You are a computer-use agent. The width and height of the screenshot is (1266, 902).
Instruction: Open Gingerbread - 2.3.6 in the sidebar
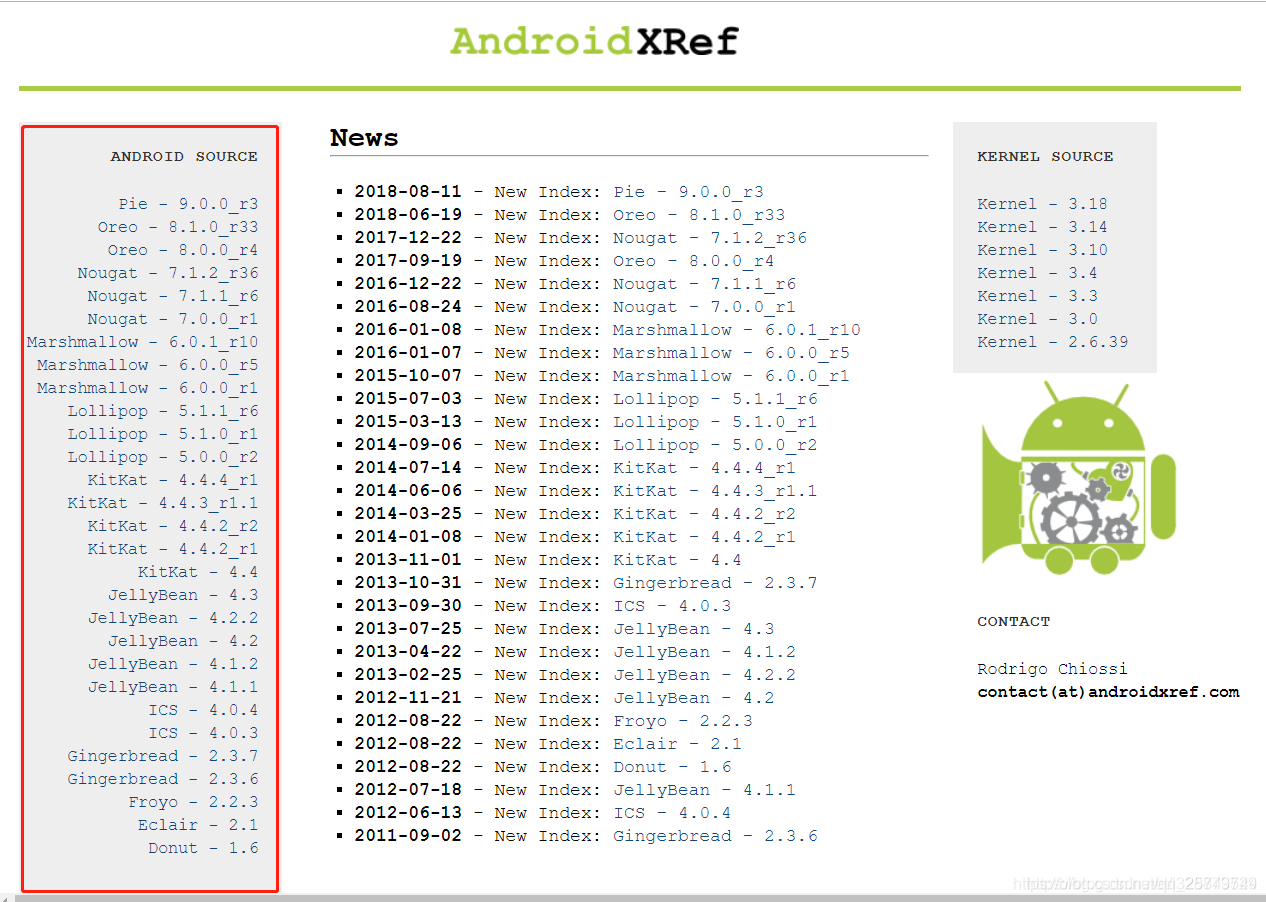tap(163, 779)
